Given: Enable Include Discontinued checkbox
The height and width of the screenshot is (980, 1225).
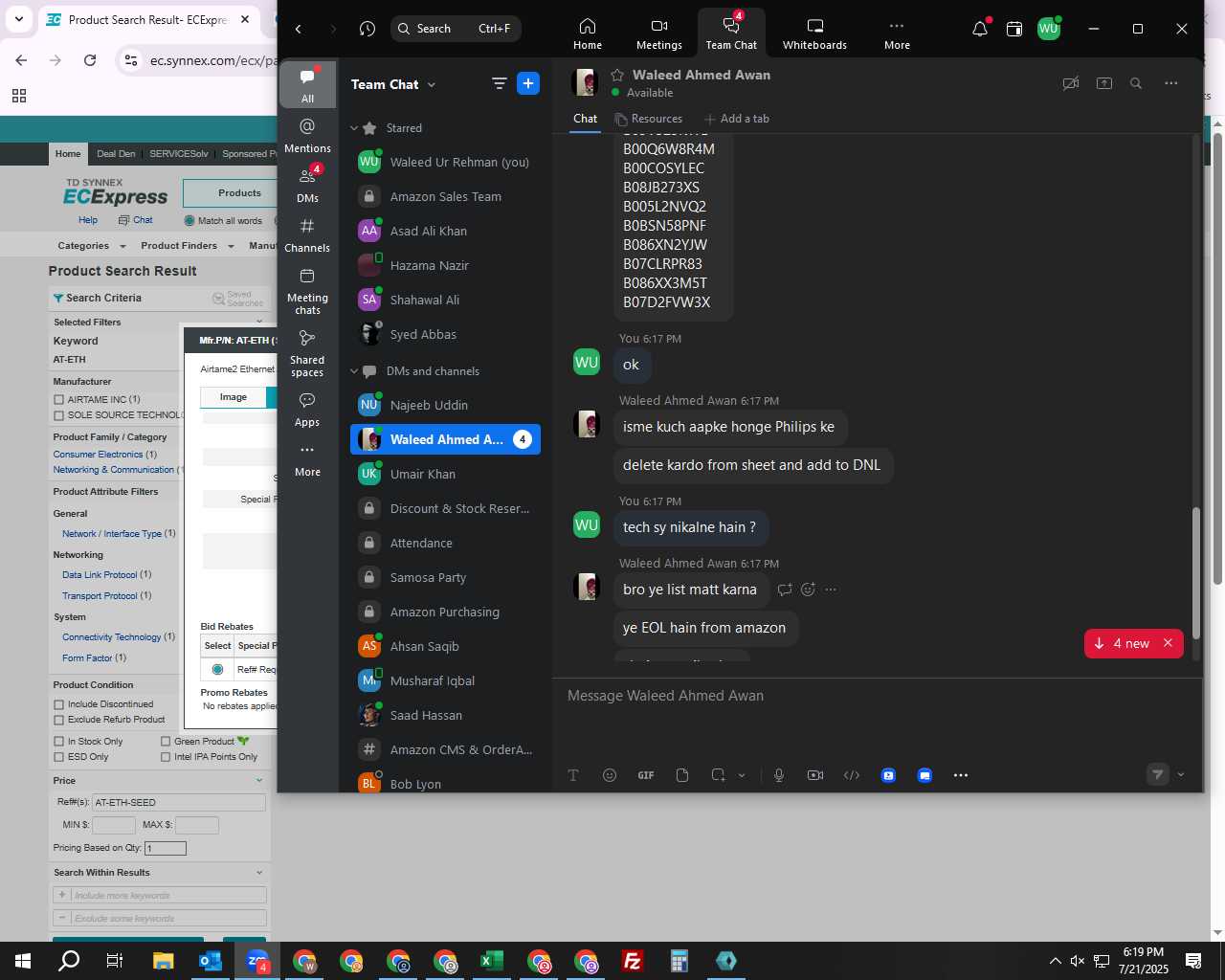Looking at the screenshot, I should tap(59, 704).
